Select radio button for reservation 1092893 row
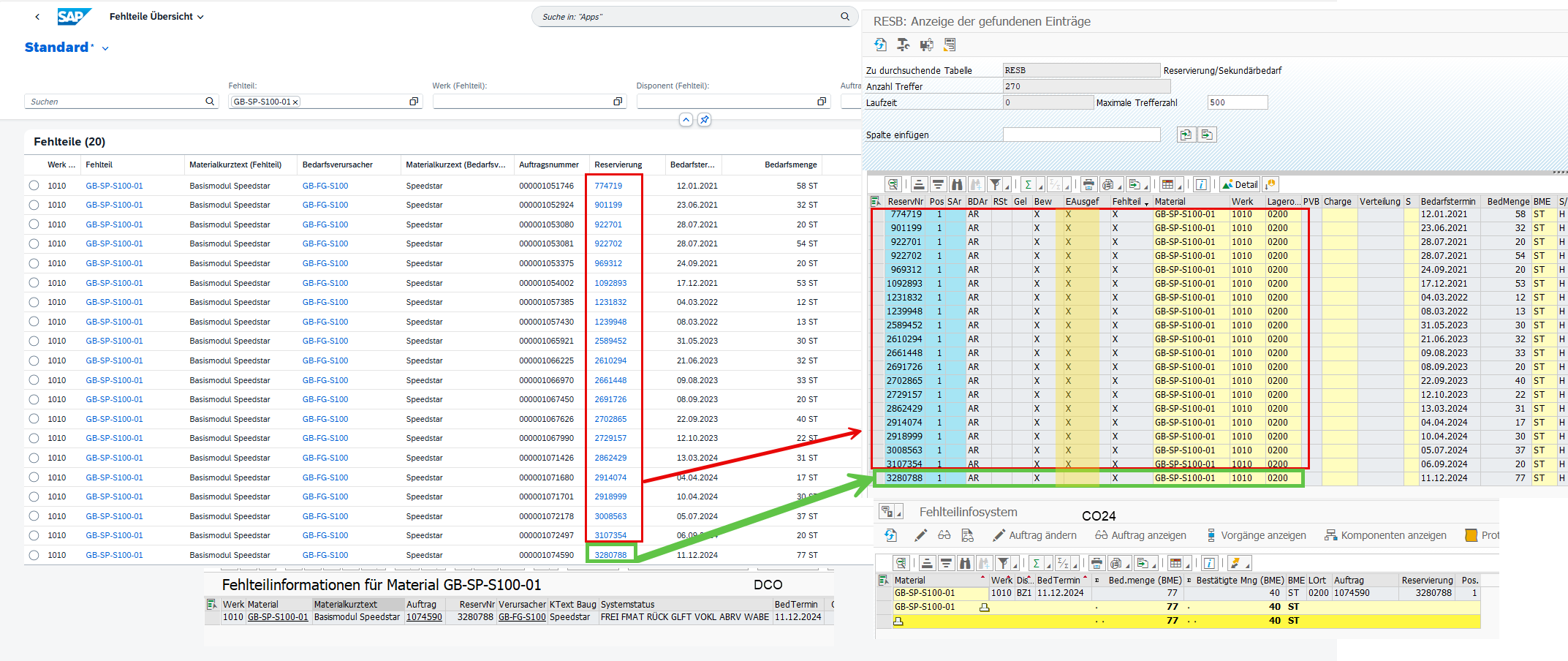The width and height of the screenshot is (1568, 661). [34, 283]
